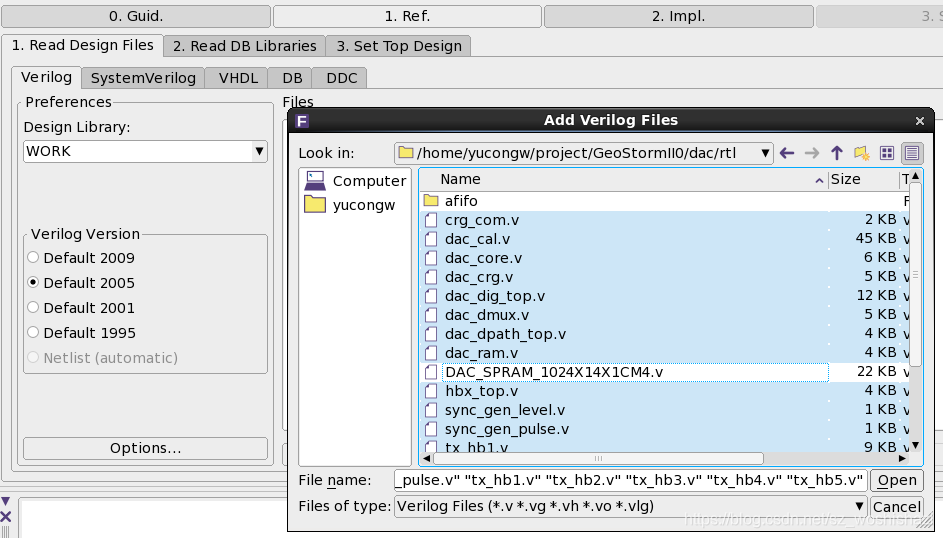Click the afifo folder icon
Viewport: 943px width, 538px height.
point(431,200)
